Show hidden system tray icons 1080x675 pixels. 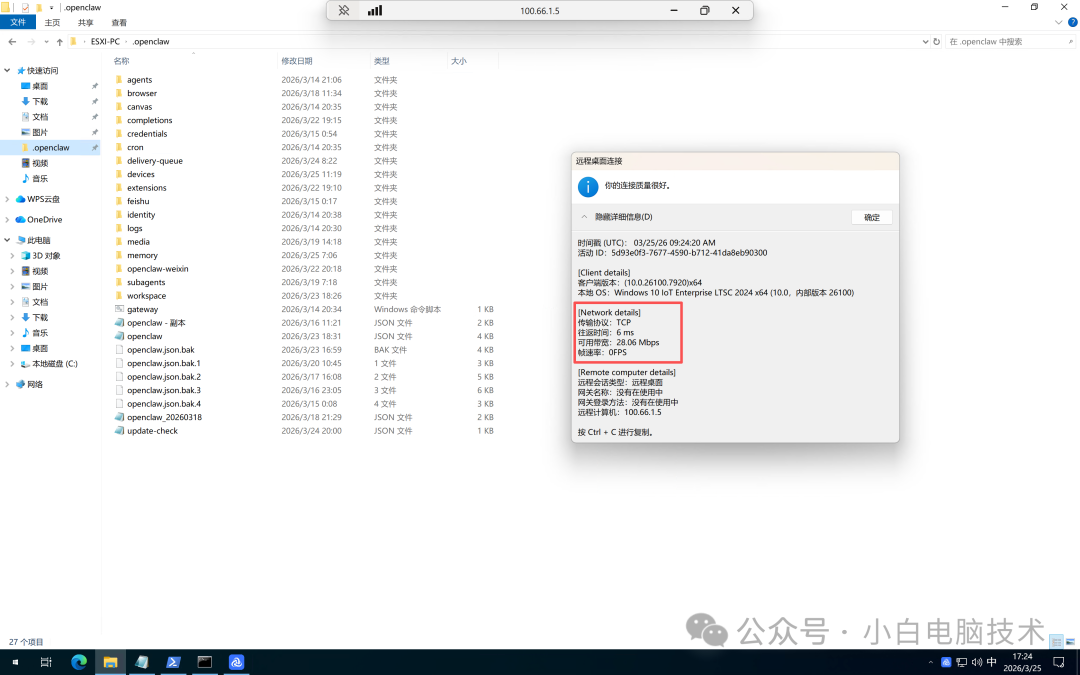pos(931,663)
